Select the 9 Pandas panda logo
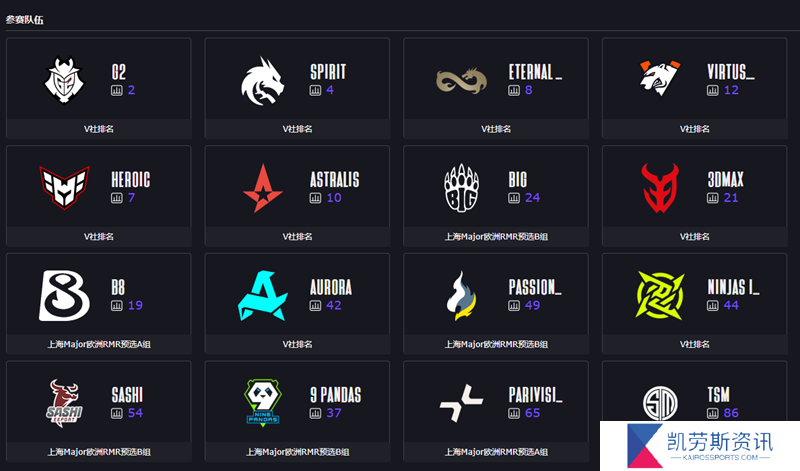This screenshot has height=471, width=800. pyautogui.click(x=263, y=403)
